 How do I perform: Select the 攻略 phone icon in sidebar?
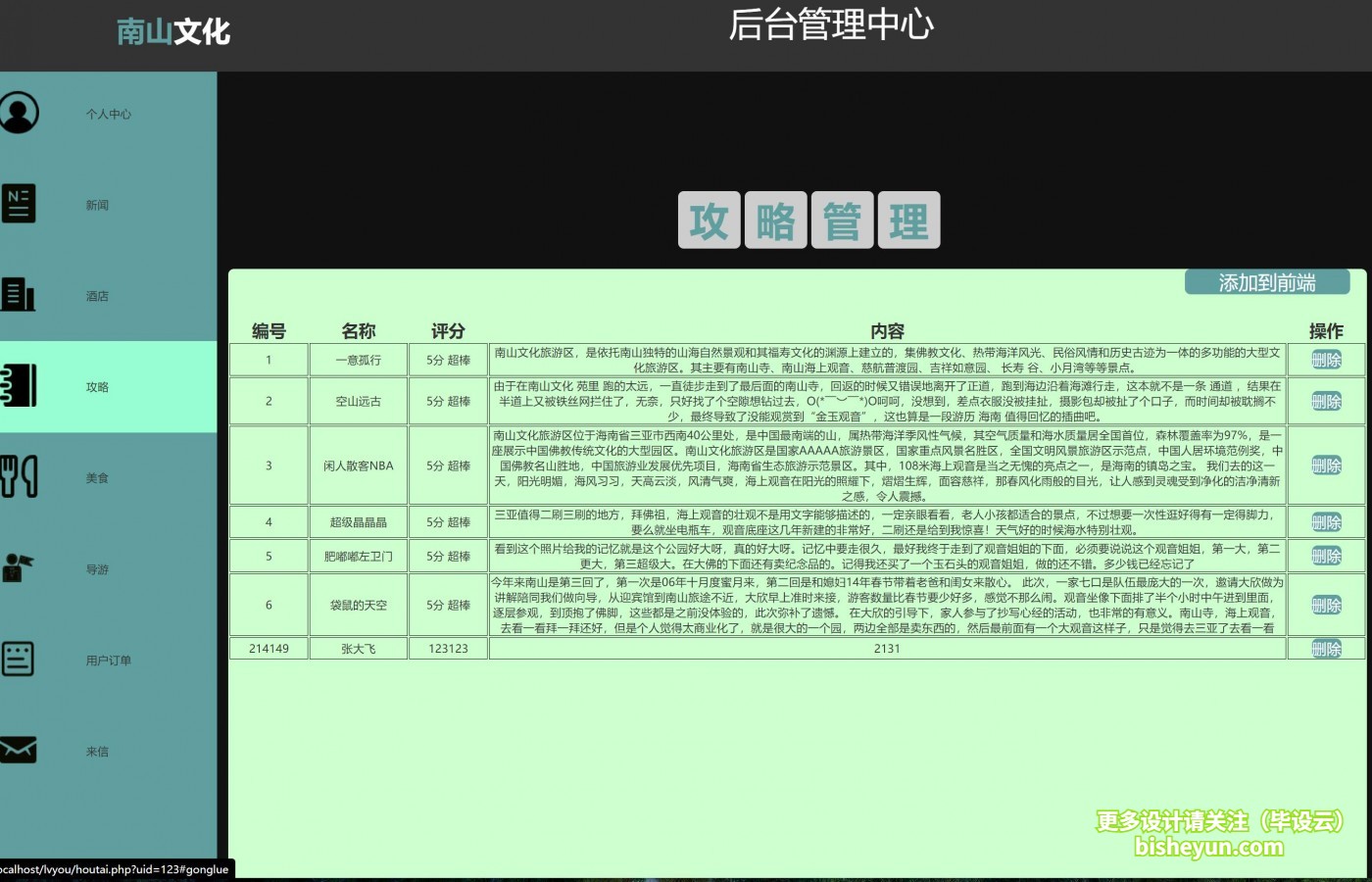click(x=18, y=386)
